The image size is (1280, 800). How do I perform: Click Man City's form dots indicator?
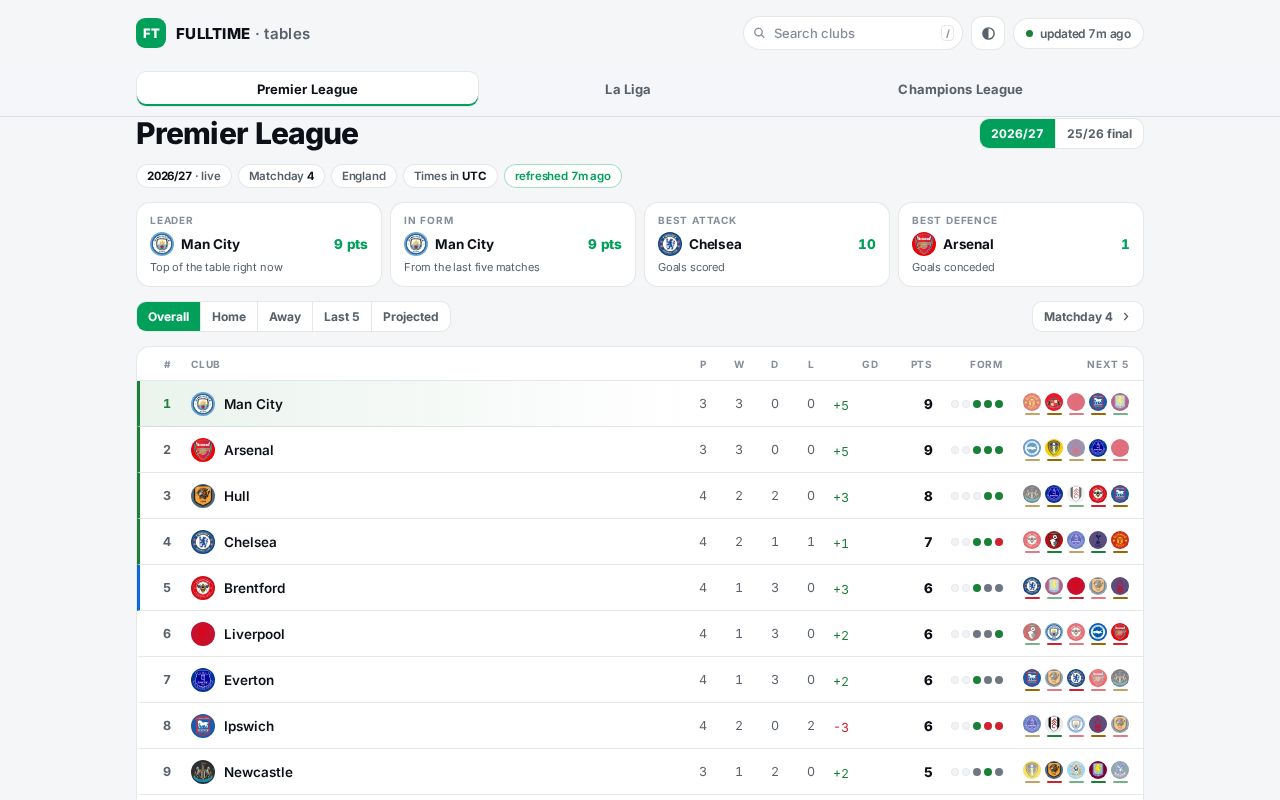pos(977,404)
